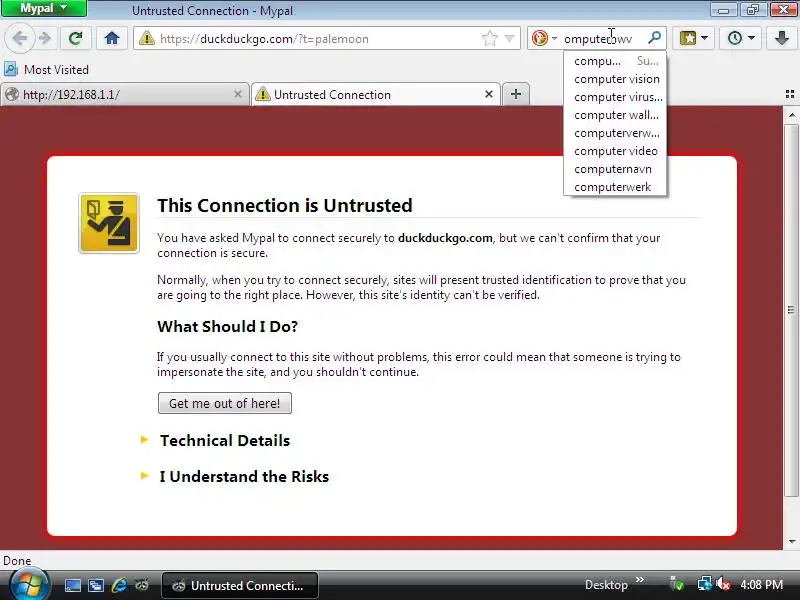
Task: Open the tab groups grid icon
Action: (790, 94)
